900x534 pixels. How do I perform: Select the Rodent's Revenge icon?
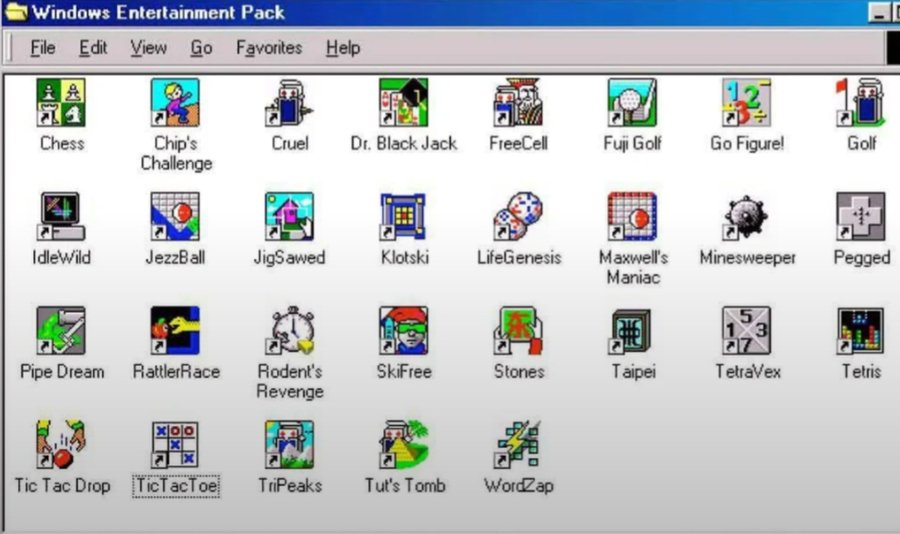tap(289, 331)
